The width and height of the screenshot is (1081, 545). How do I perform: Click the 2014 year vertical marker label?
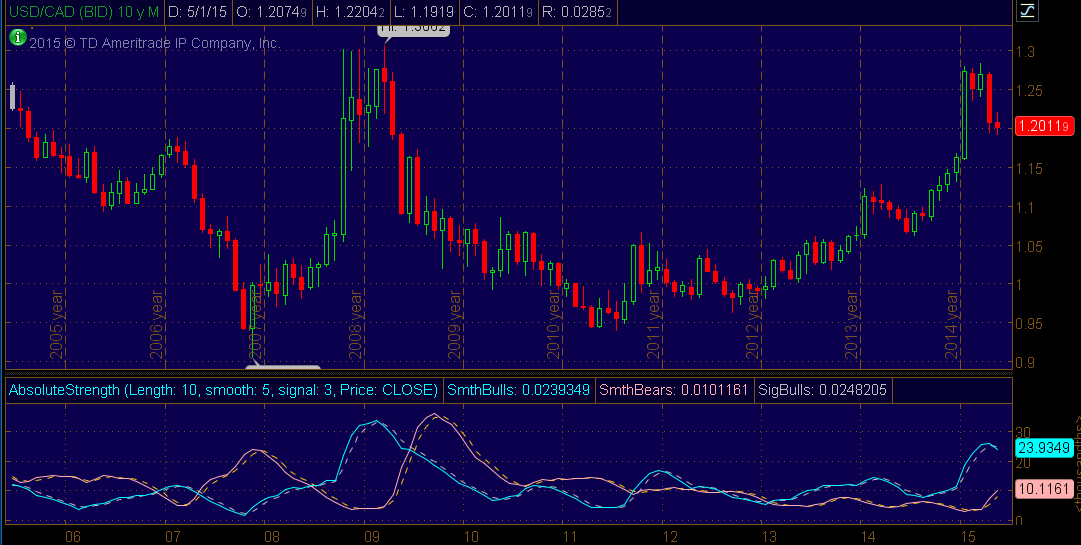coord(952,325)
